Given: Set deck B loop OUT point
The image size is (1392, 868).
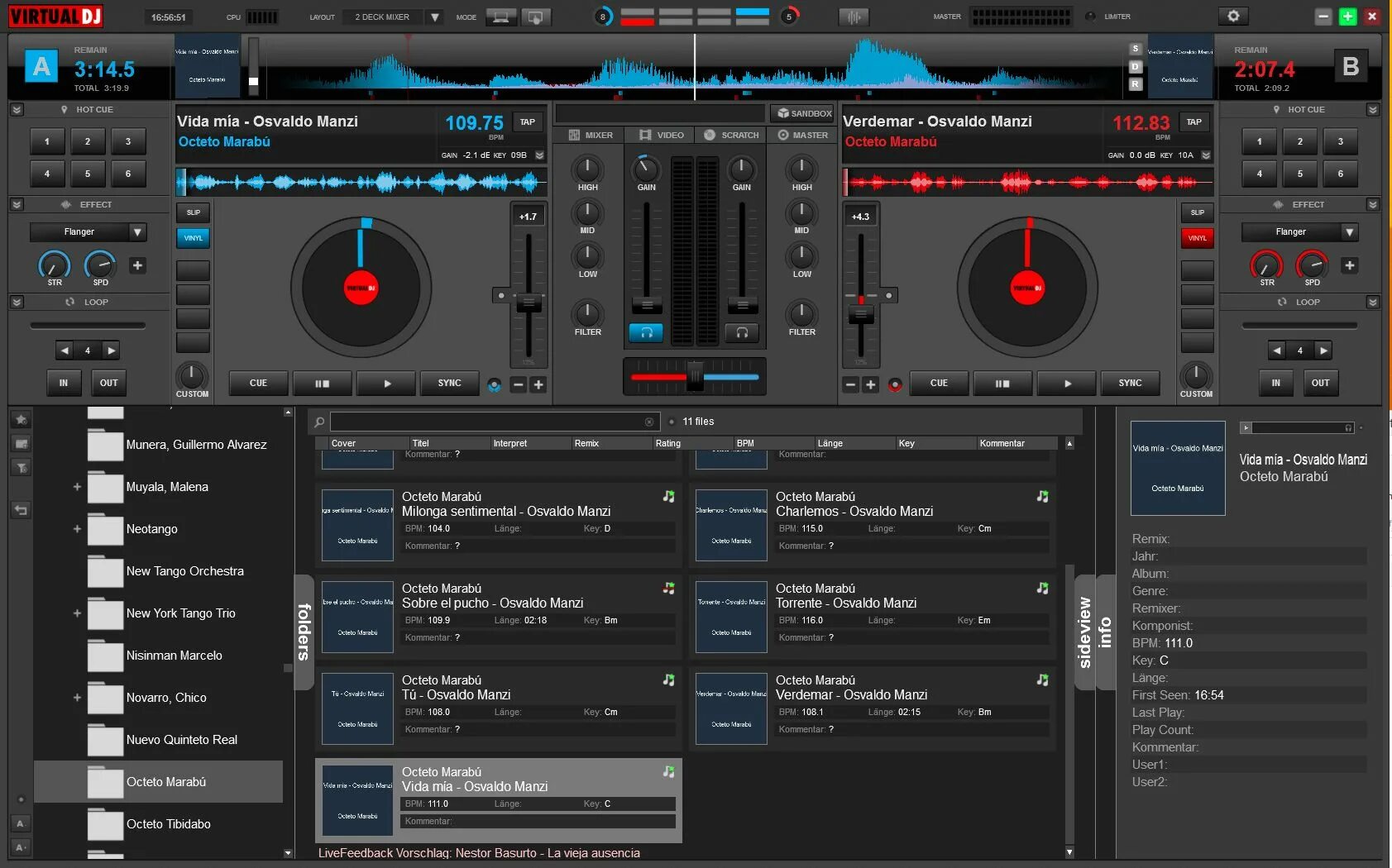Looking at the screenshot, I should [x=1320, y=383].
